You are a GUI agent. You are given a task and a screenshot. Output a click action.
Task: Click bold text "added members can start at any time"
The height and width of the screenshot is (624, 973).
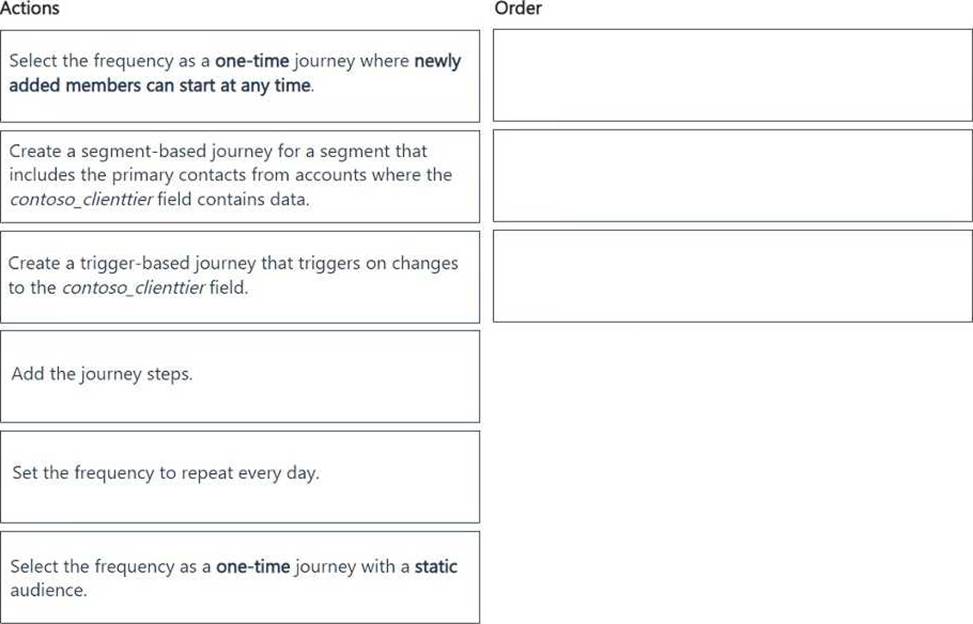pos(160,85)
